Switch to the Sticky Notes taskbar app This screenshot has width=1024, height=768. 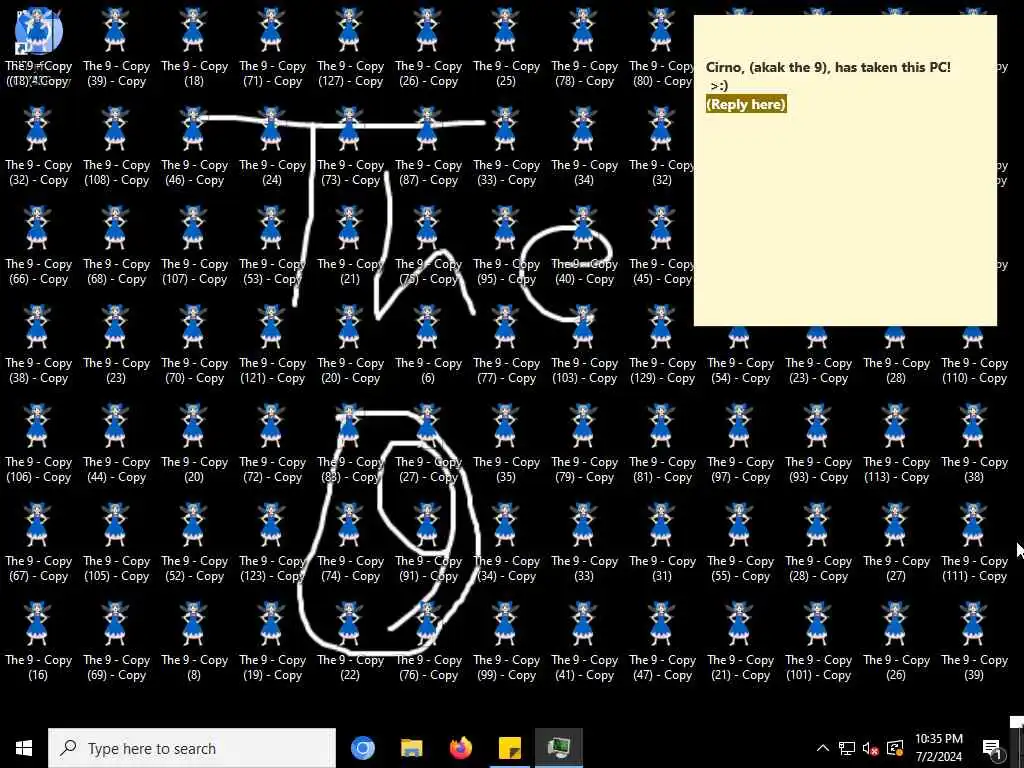click(509, 748)
